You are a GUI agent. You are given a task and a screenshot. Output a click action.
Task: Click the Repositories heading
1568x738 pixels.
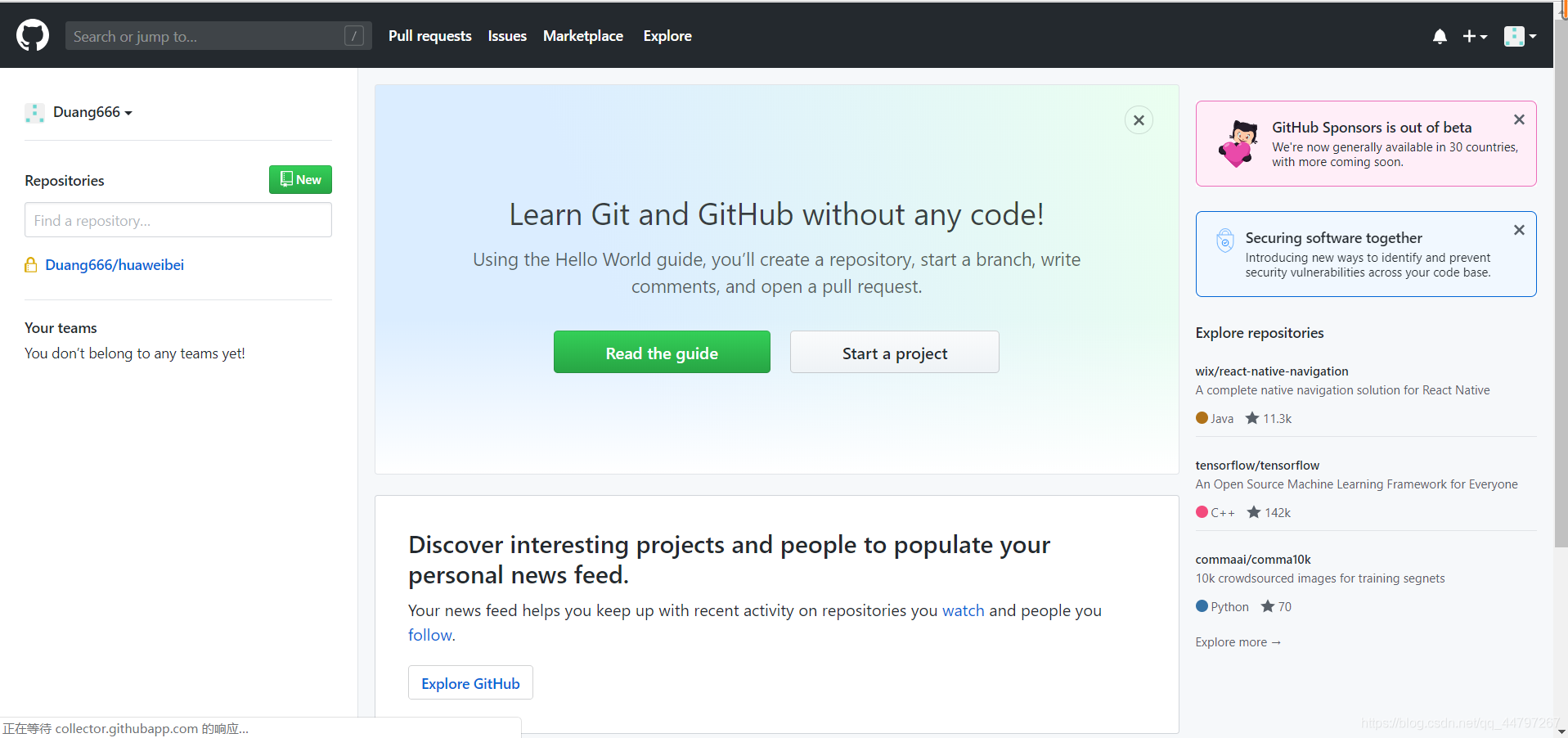[65, 180]
